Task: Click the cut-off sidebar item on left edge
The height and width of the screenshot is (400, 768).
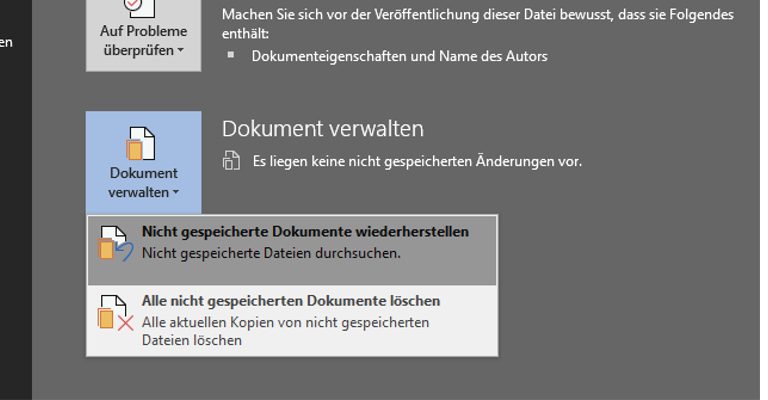Action: click(x=6, y=43)
